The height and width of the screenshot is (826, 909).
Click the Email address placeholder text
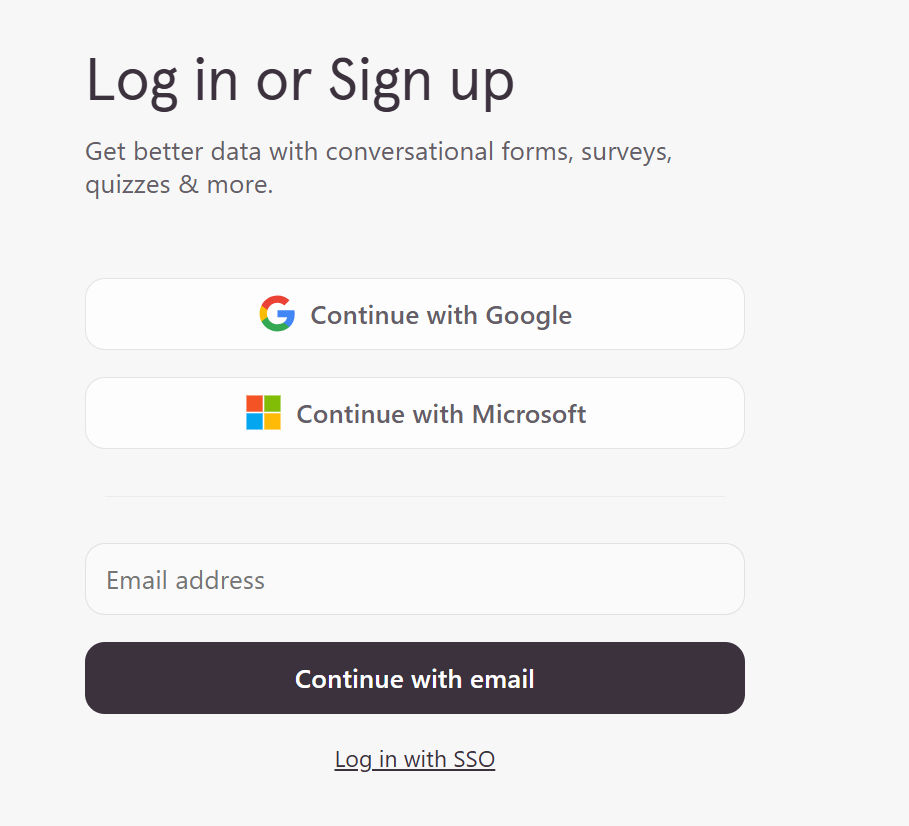(x=186, y=580)
